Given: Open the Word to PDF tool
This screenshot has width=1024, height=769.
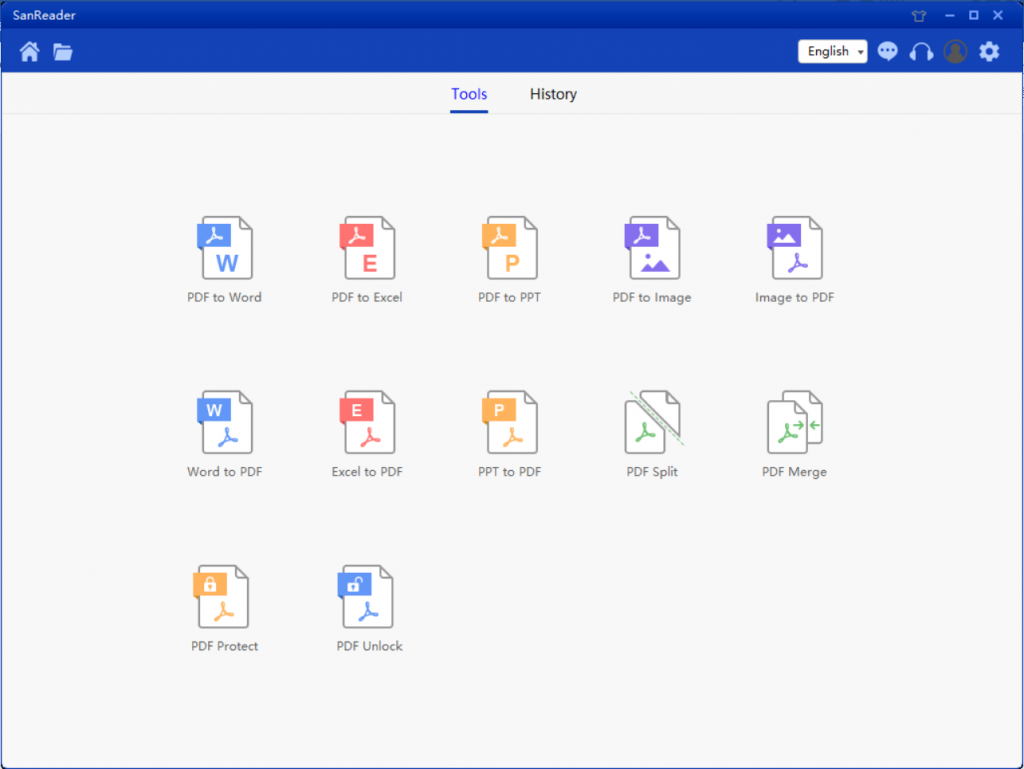Looking at the screenshot, I should (x=224, y=421).
